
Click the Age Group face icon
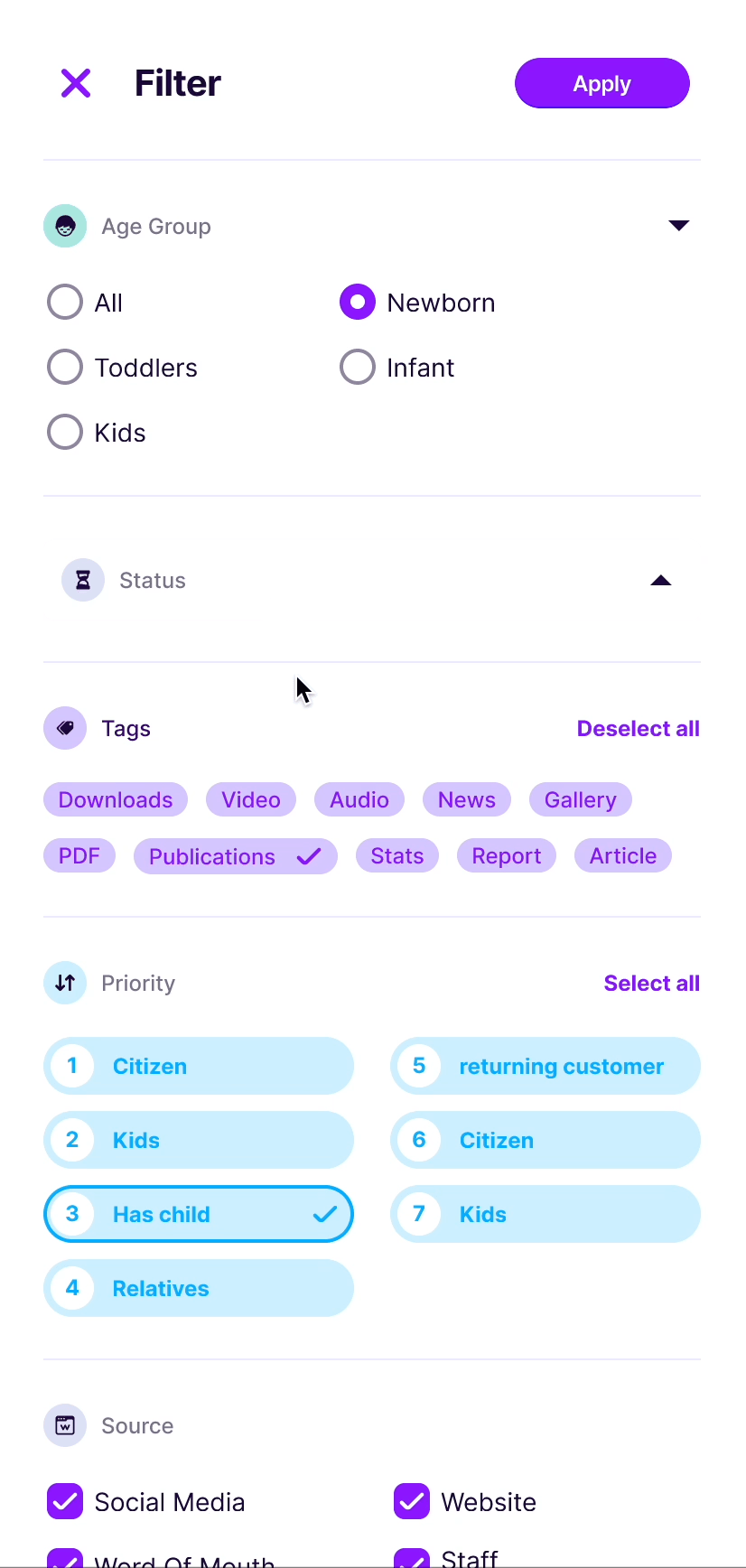[65, 226]
